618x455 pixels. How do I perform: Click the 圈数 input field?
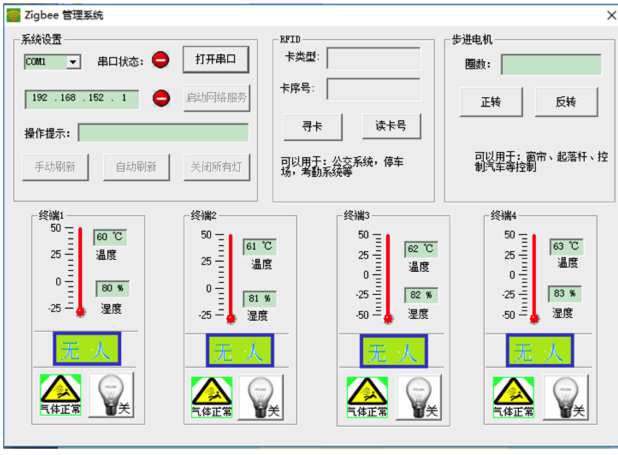(551, 64)
